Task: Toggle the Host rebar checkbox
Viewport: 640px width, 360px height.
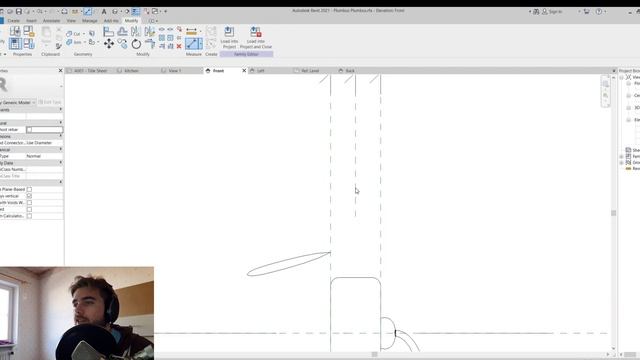Action: [29, 129]
